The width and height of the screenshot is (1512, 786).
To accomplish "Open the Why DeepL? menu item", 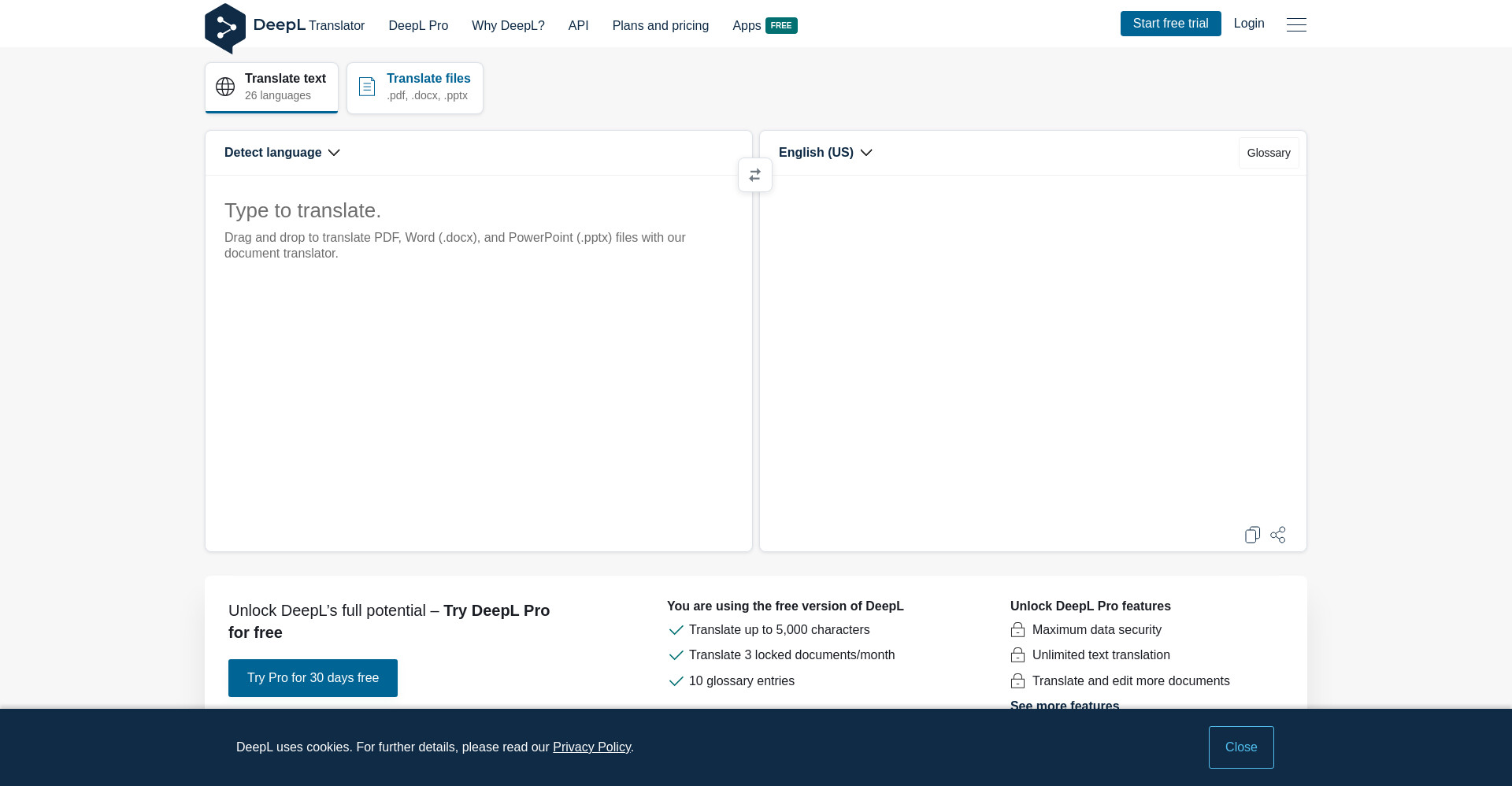I will click(508, 26).
